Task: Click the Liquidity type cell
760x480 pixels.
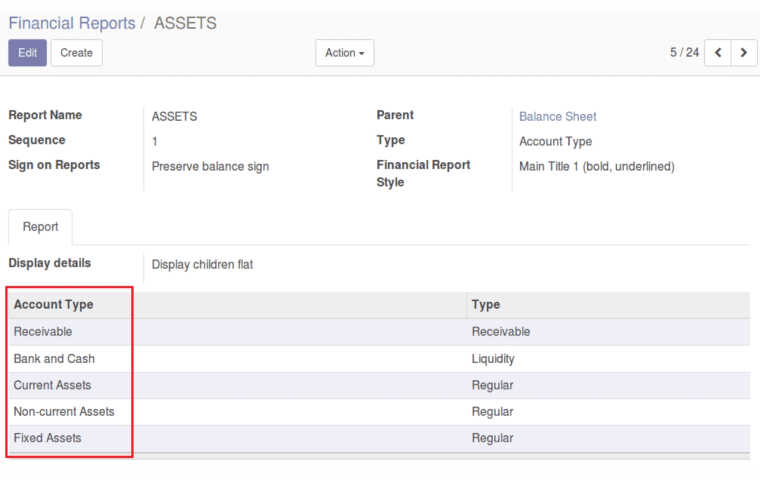Action: (x=493, y=359)
